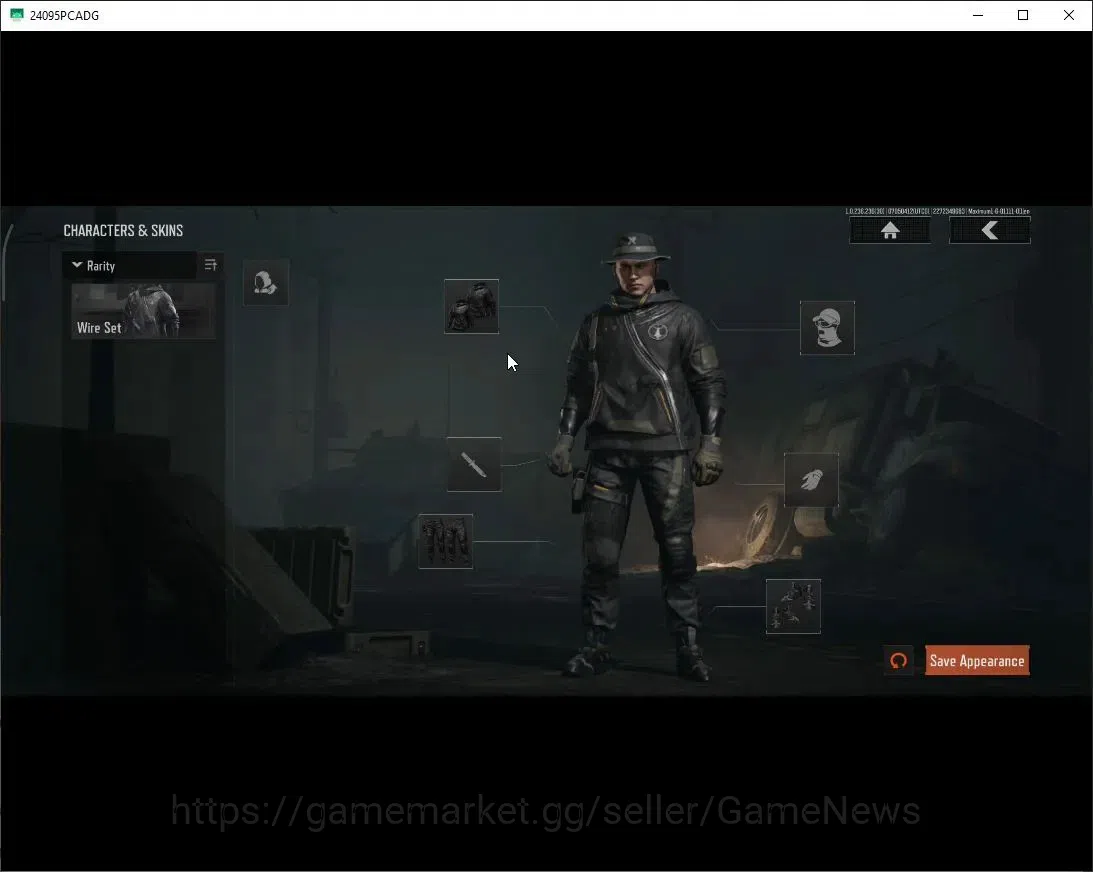Click the CHARACTERS & SKINS heading
This screenshot has height=872, width=1093.
tap(123, 230)
